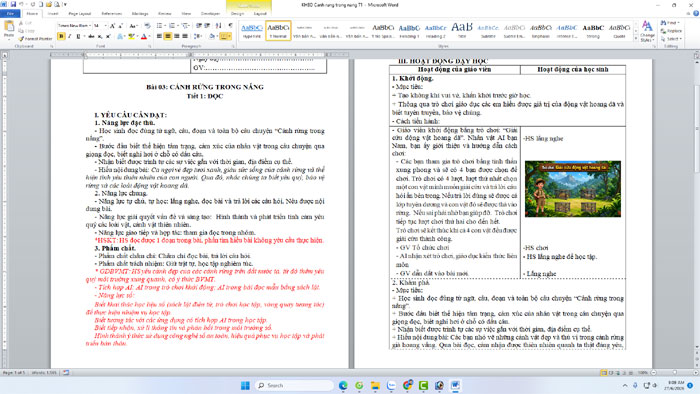This screenshot has width=700, height=394.
Task: Click the Windows taskbar Search box
Action: [295, 385]
